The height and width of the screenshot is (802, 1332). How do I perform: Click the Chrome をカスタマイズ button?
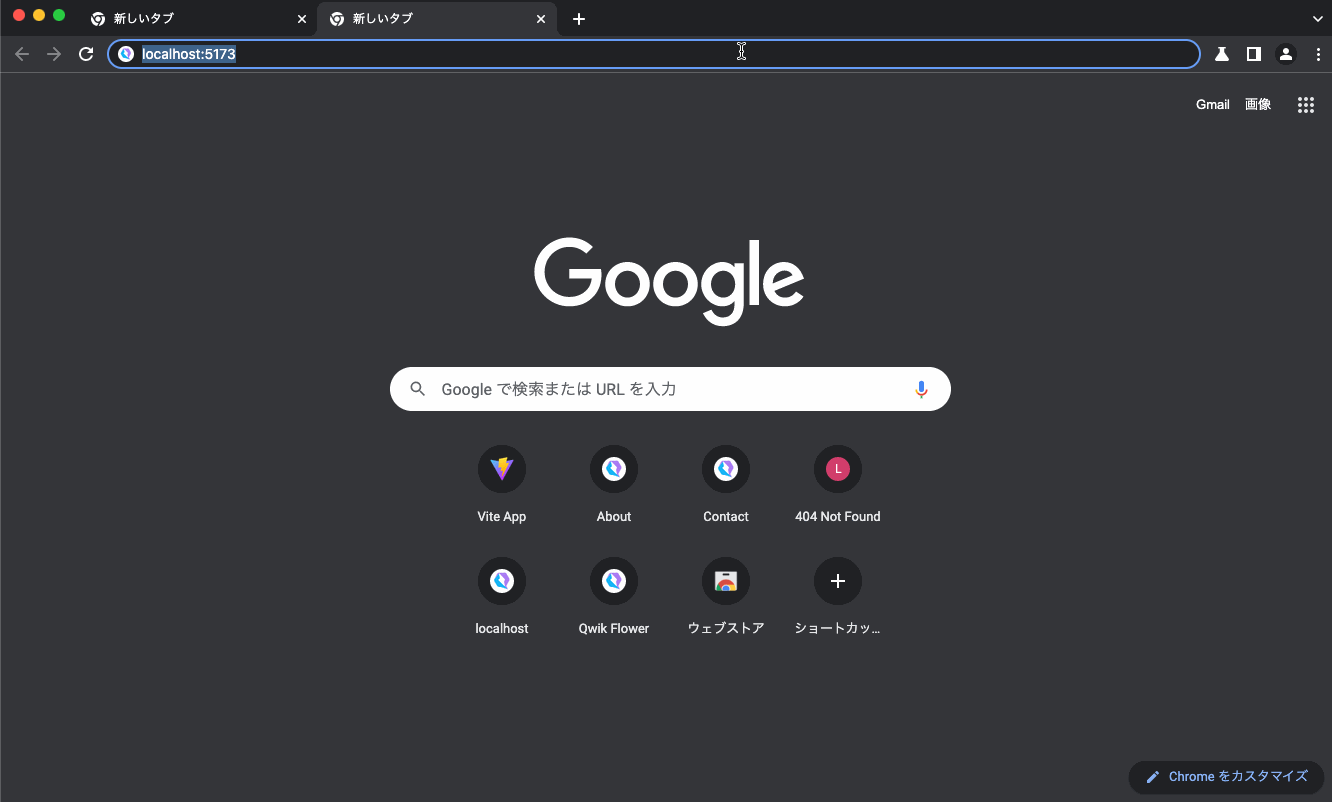[x=1227, y=777]
